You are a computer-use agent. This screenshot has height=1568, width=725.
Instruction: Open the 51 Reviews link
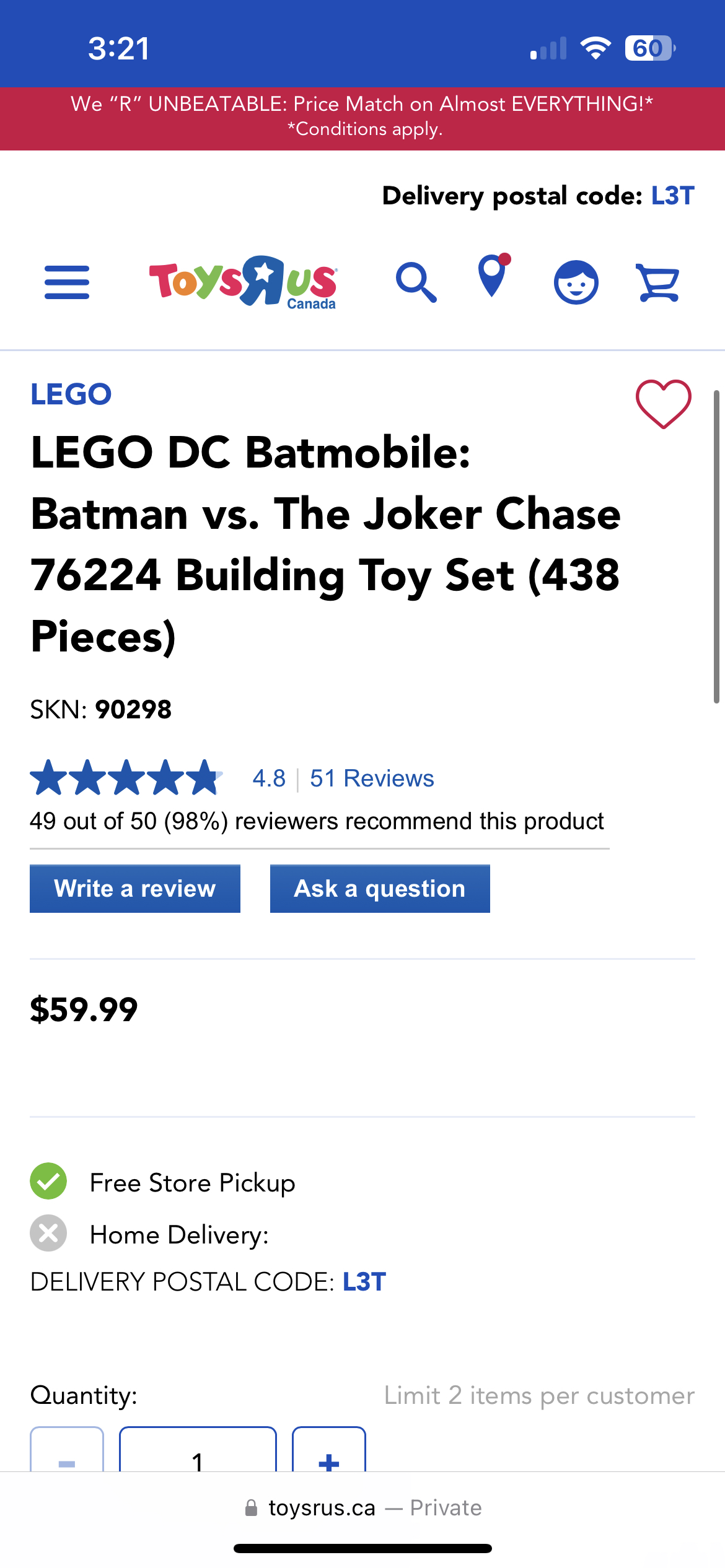[x=372, y=778]
